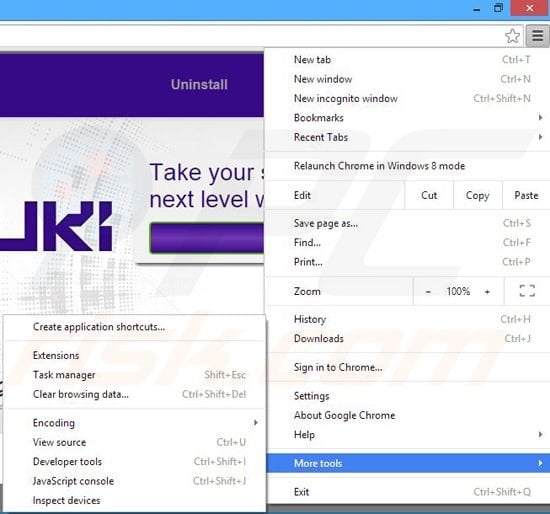Screen dimensions: 550x514
Task: Choose Relaunch Chrome in Windows 8 mode
Action: click(x=408, y=166)
